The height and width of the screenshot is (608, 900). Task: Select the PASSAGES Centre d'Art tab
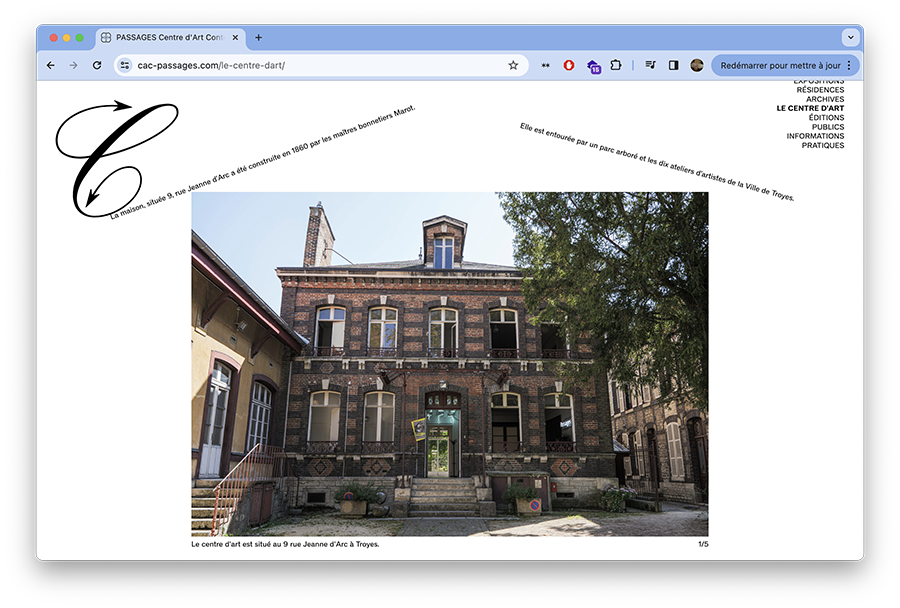click(170, 38)
